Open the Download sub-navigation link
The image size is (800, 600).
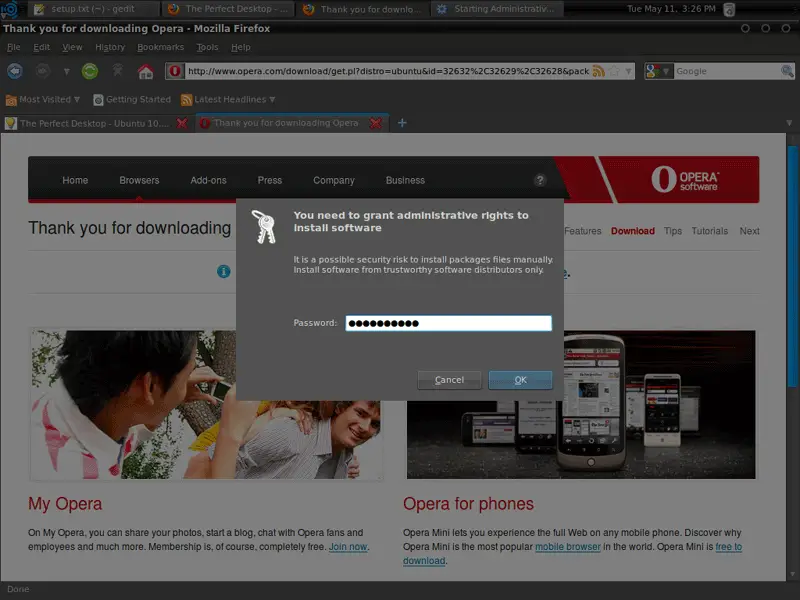(633, 231)
